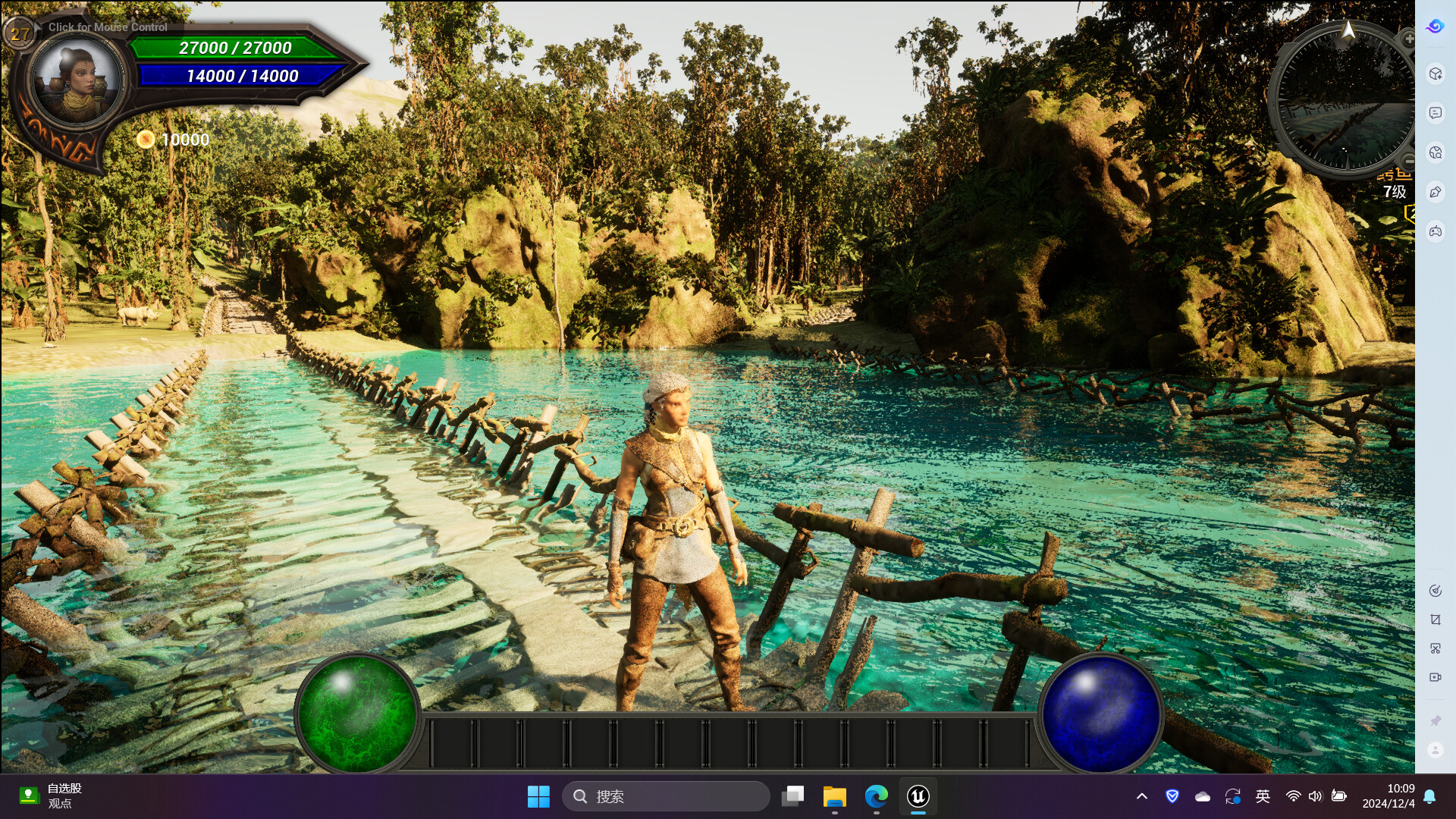Open the game controller sidebar tool
Viewport: 1456px width, 819px height.
click(1435, 231)
